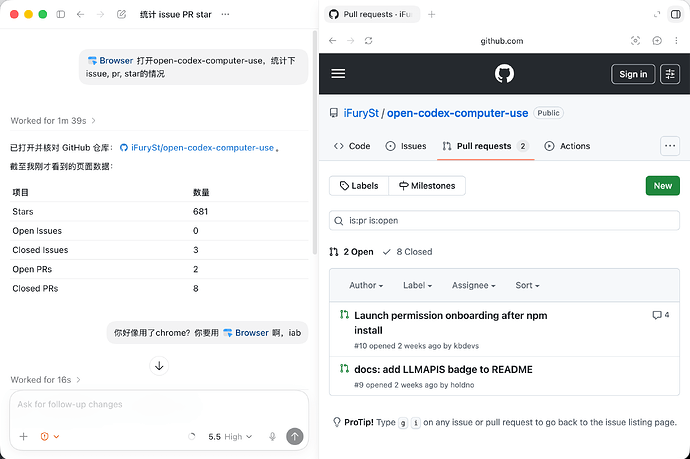The height and width of the screenshot is (459, 690).
Task: Show the 2 Open pull requests
Action: coord(351,252)
